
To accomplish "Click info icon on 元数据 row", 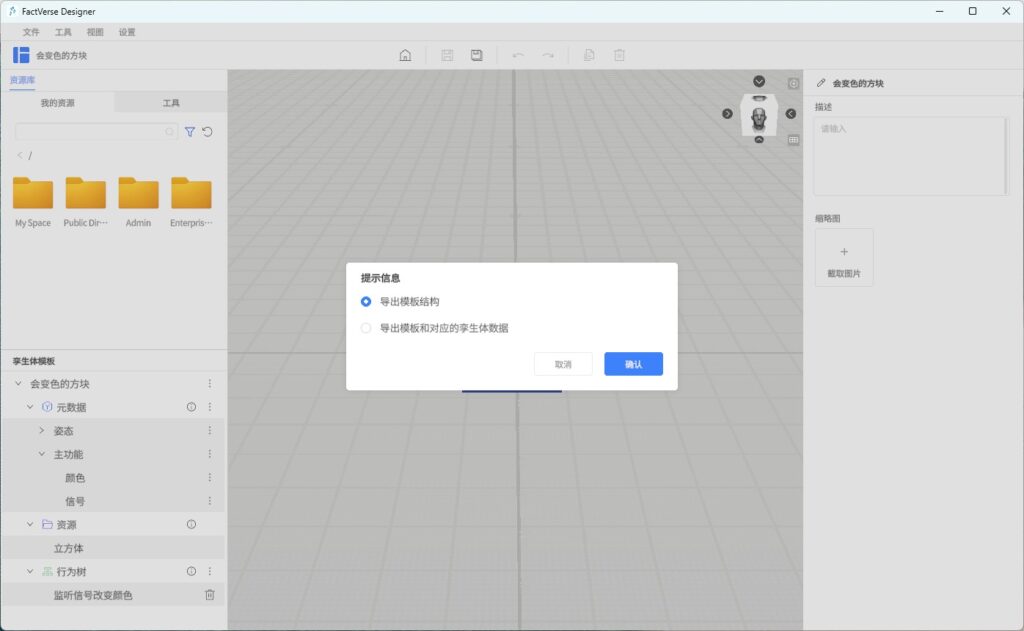I will 191,407.
